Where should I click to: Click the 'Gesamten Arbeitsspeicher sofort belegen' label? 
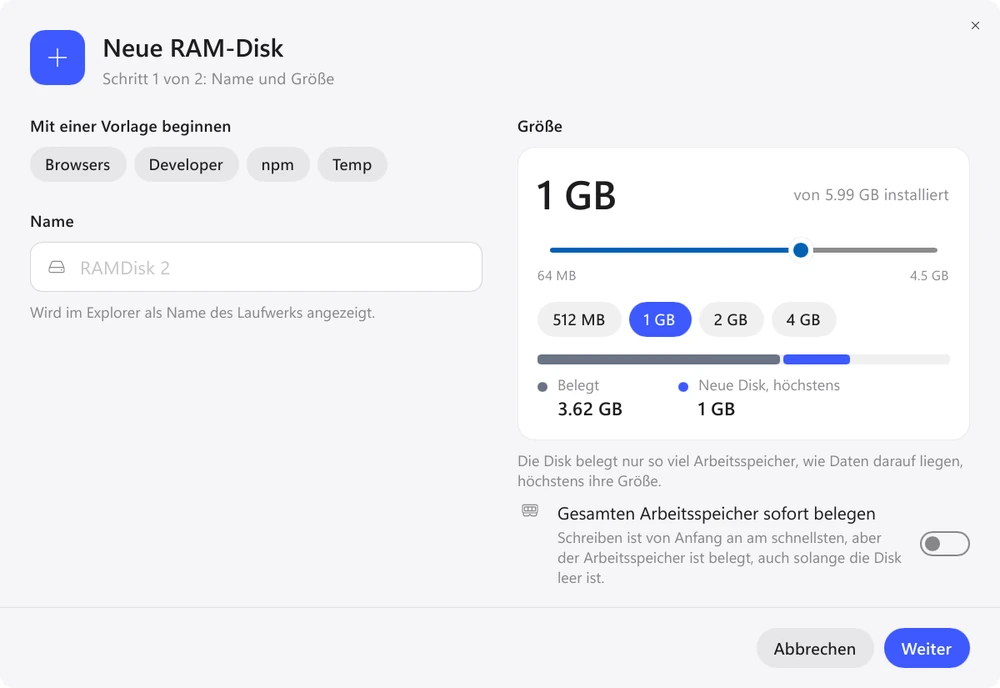pyautogui.click(x=716, y=514)
